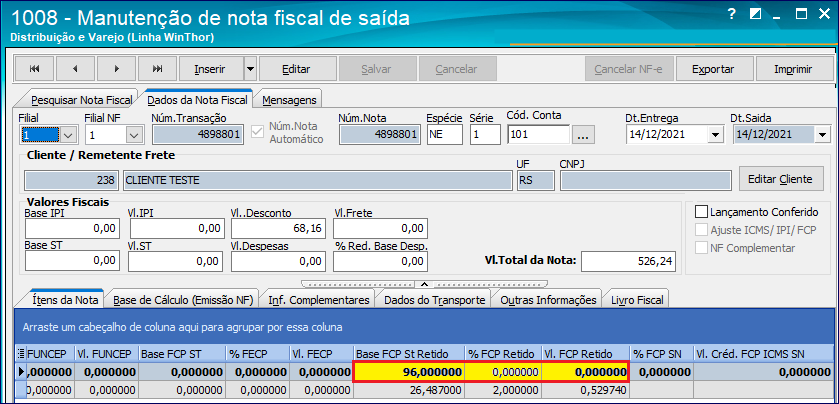The image size is (839, 404).
Task: Go to next record arrow
Action: [x=117, y=69]
